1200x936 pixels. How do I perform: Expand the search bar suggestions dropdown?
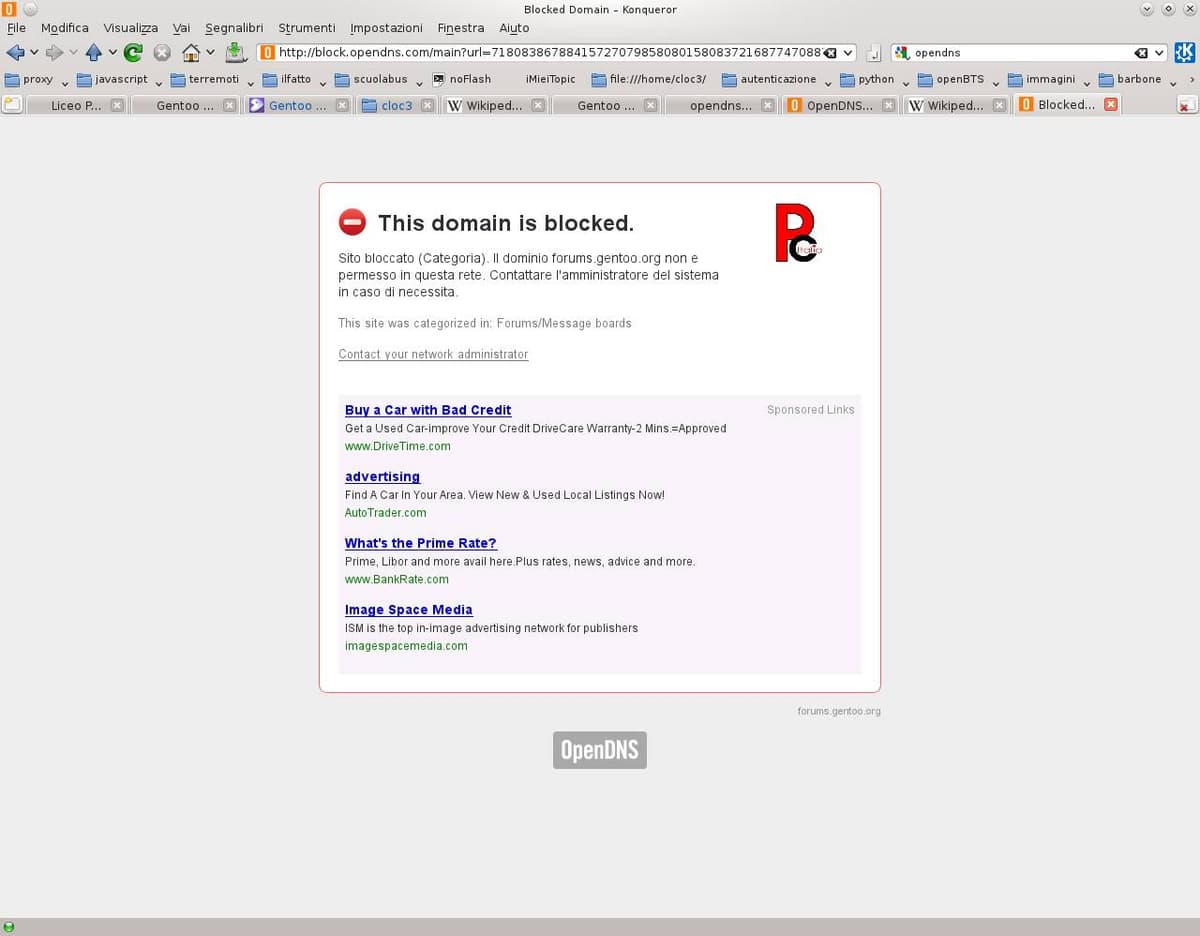(x=1160, y=53)
